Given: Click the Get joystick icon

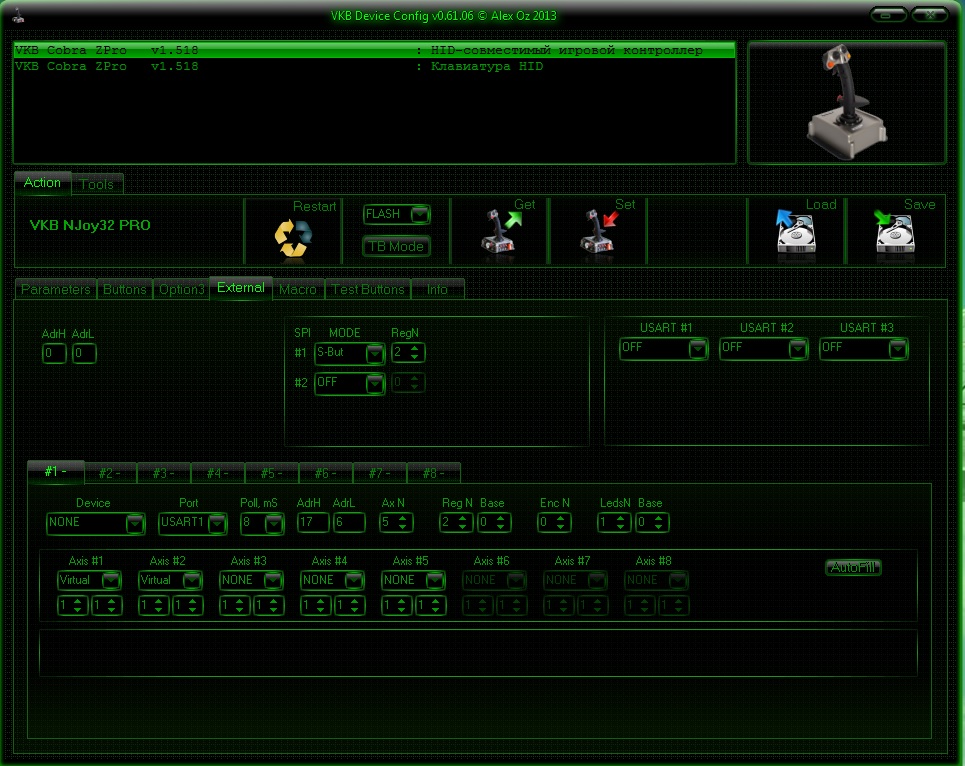Looking at the screenshot, I should pyautogui.click(x=500, y=233).
